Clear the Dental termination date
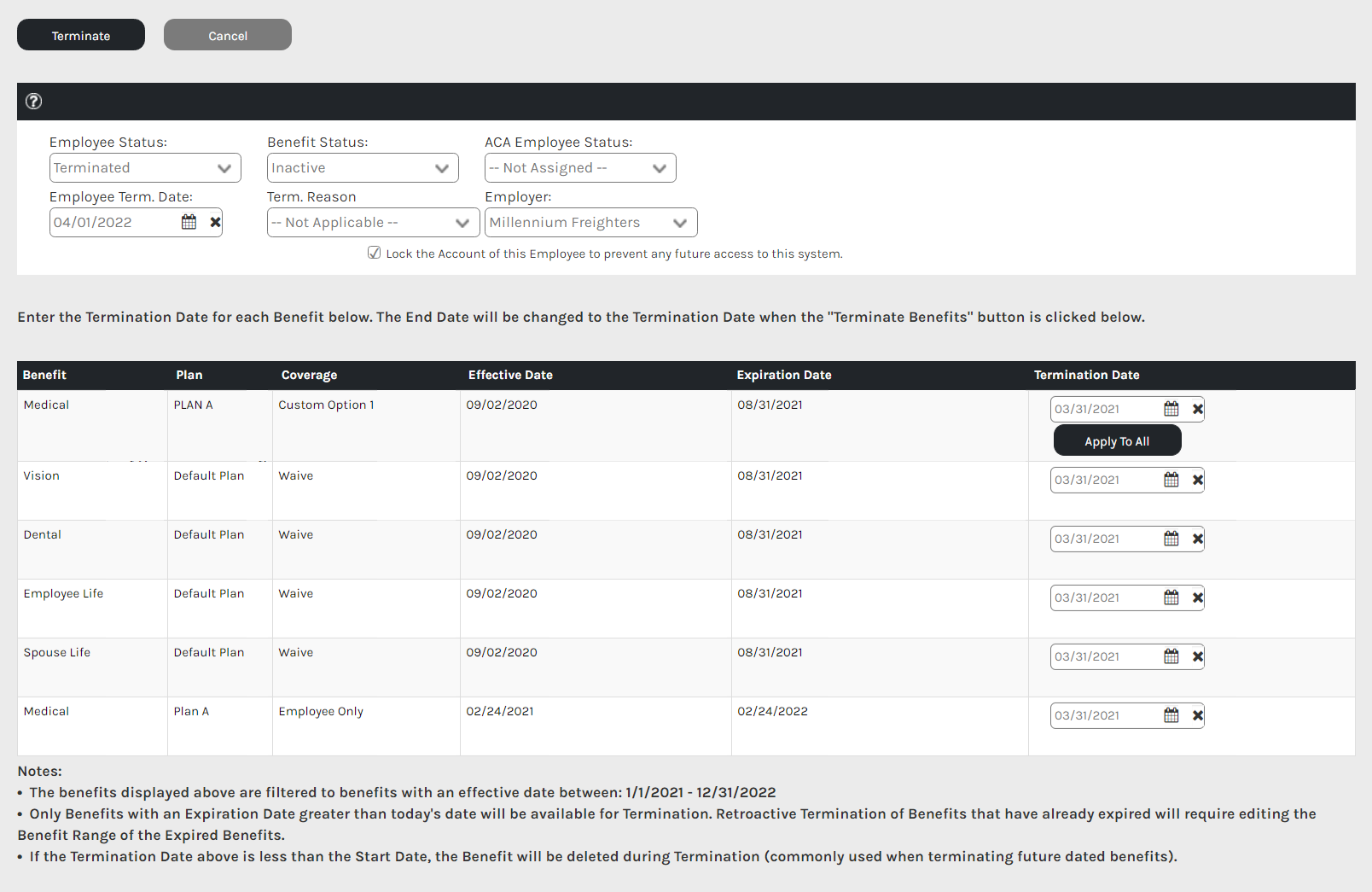 click(x=1197, y=539)
